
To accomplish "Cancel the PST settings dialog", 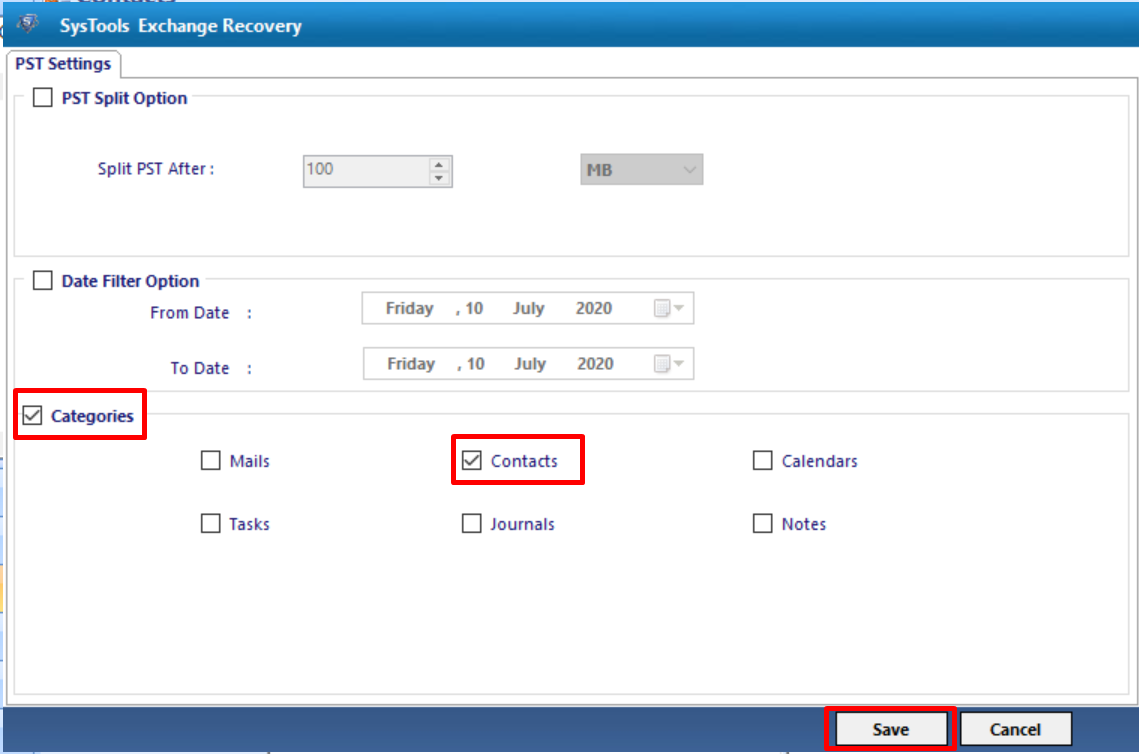I will pyautogui.click(x=1016, y=729).
